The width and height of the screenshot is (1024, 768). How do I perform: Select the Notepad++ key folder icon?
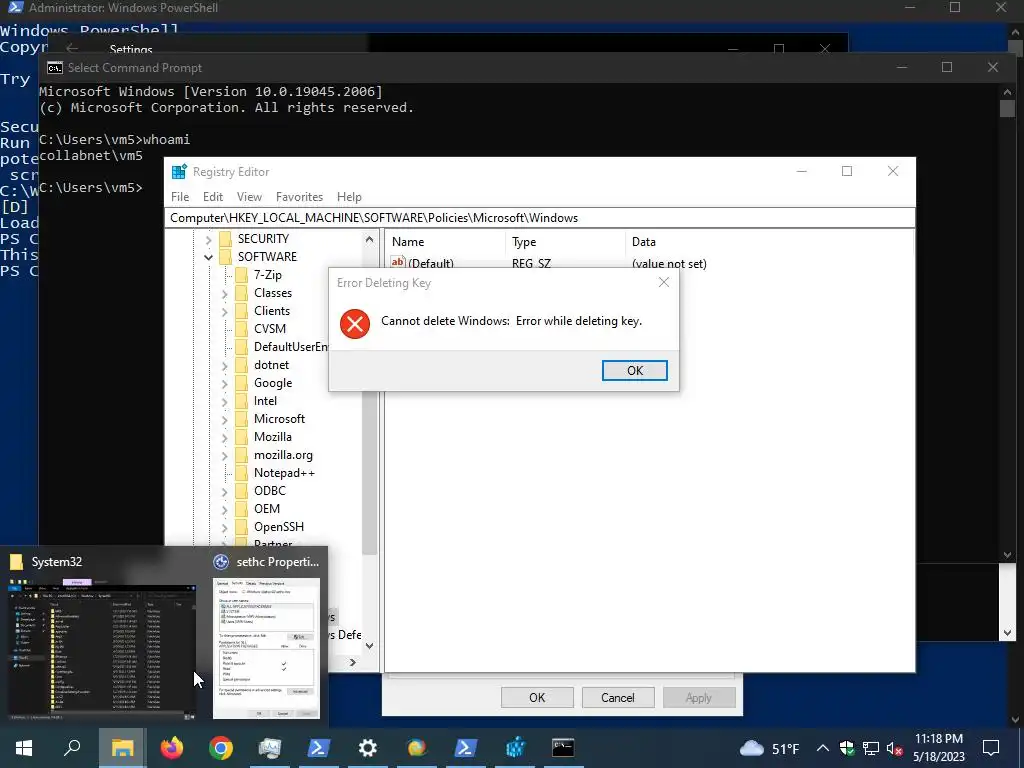(242, 473)
